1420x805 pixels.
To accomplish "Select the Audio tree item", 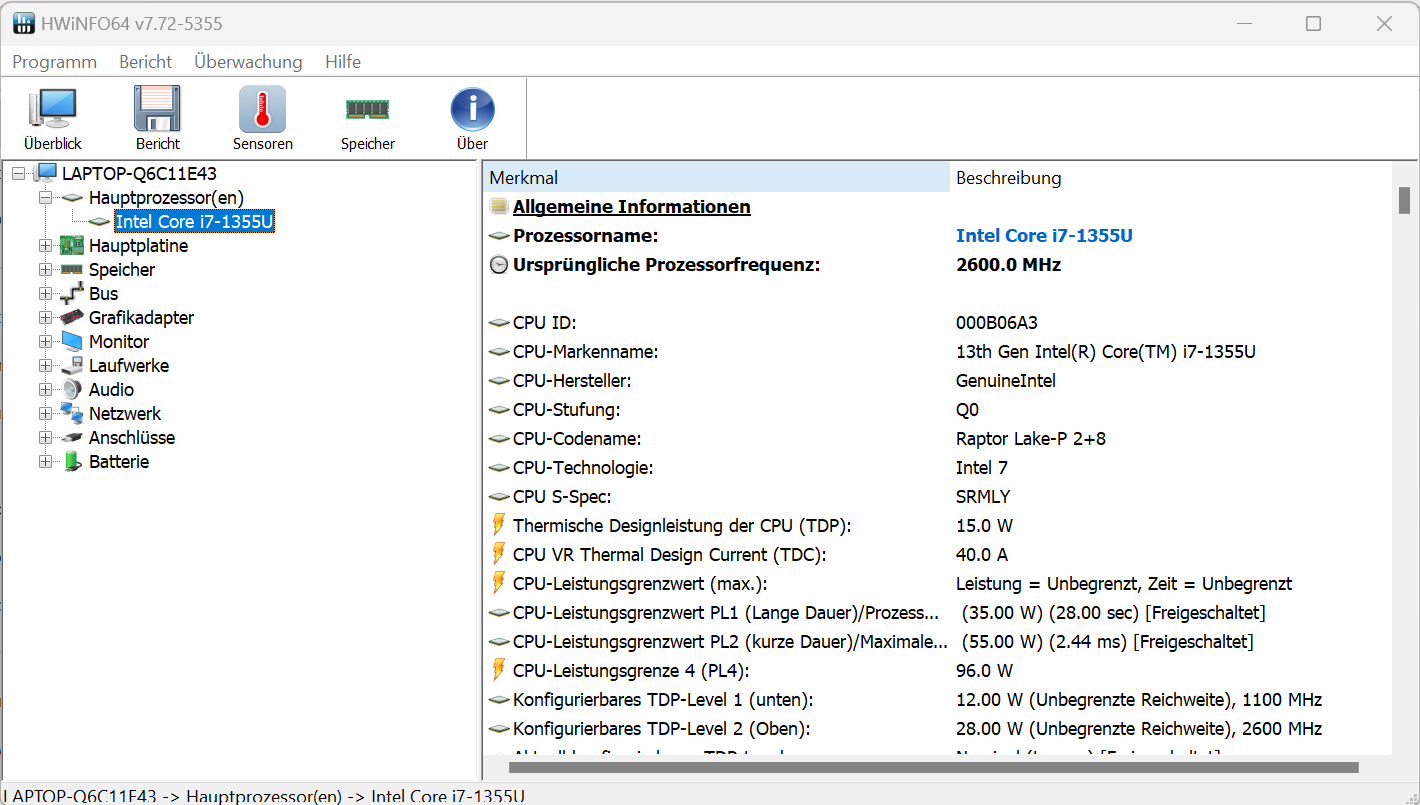I will coord(111,390).
